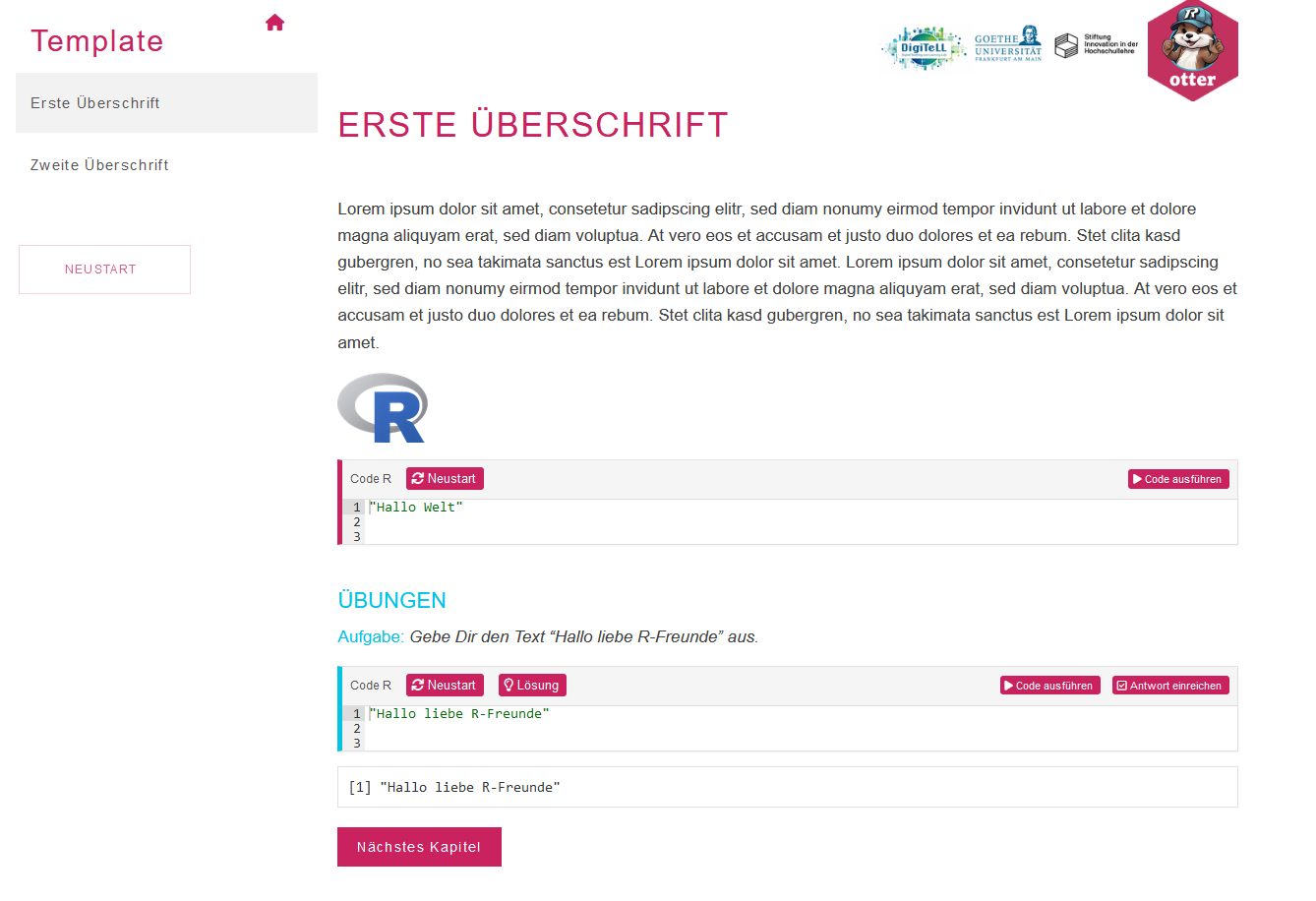Click the ÜBUNGEN heading
Viewport: 1316px width, 901px height.
391,600
